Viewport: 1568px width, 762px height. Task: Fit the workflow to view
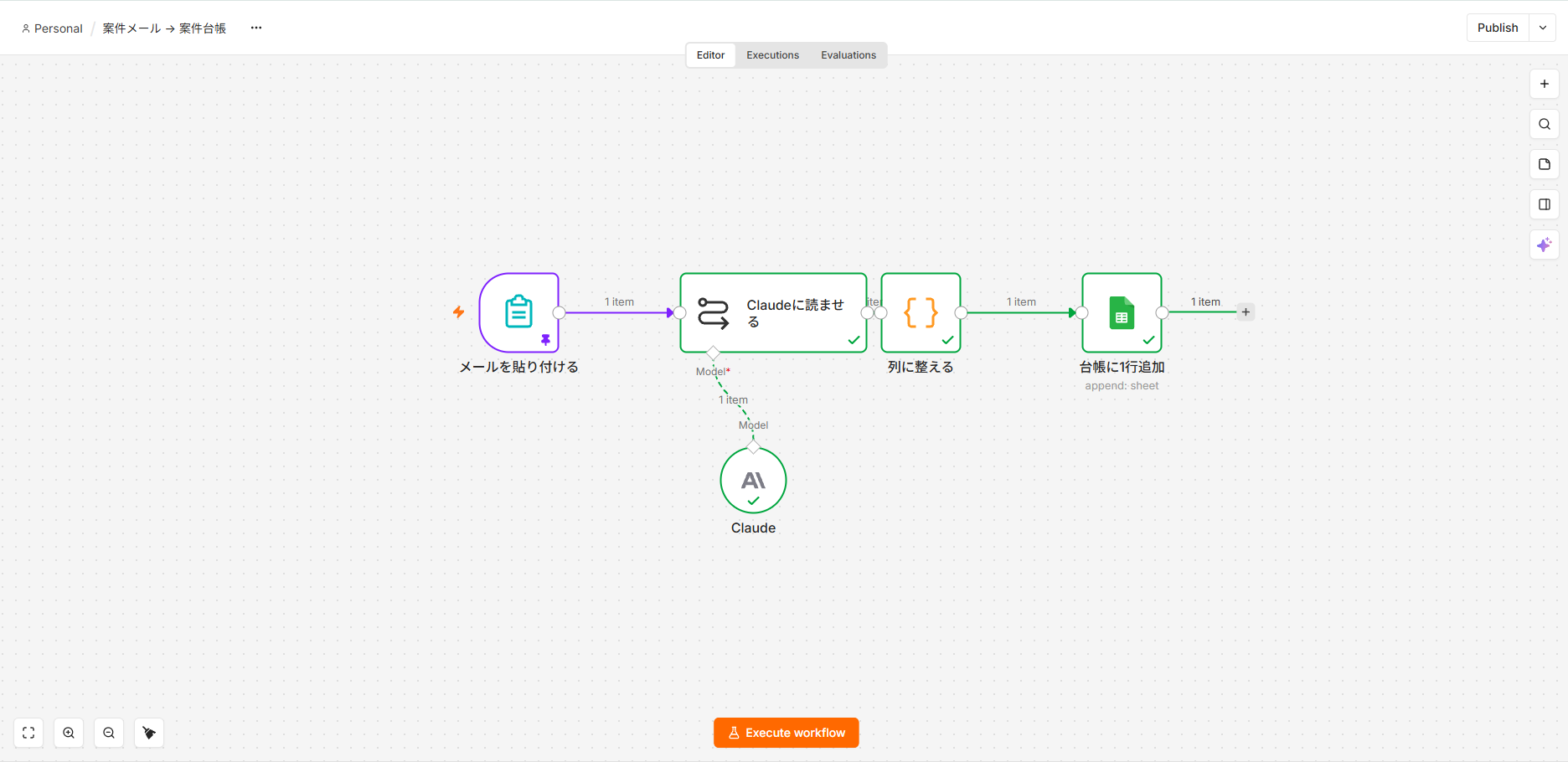(x=28, y=733)
